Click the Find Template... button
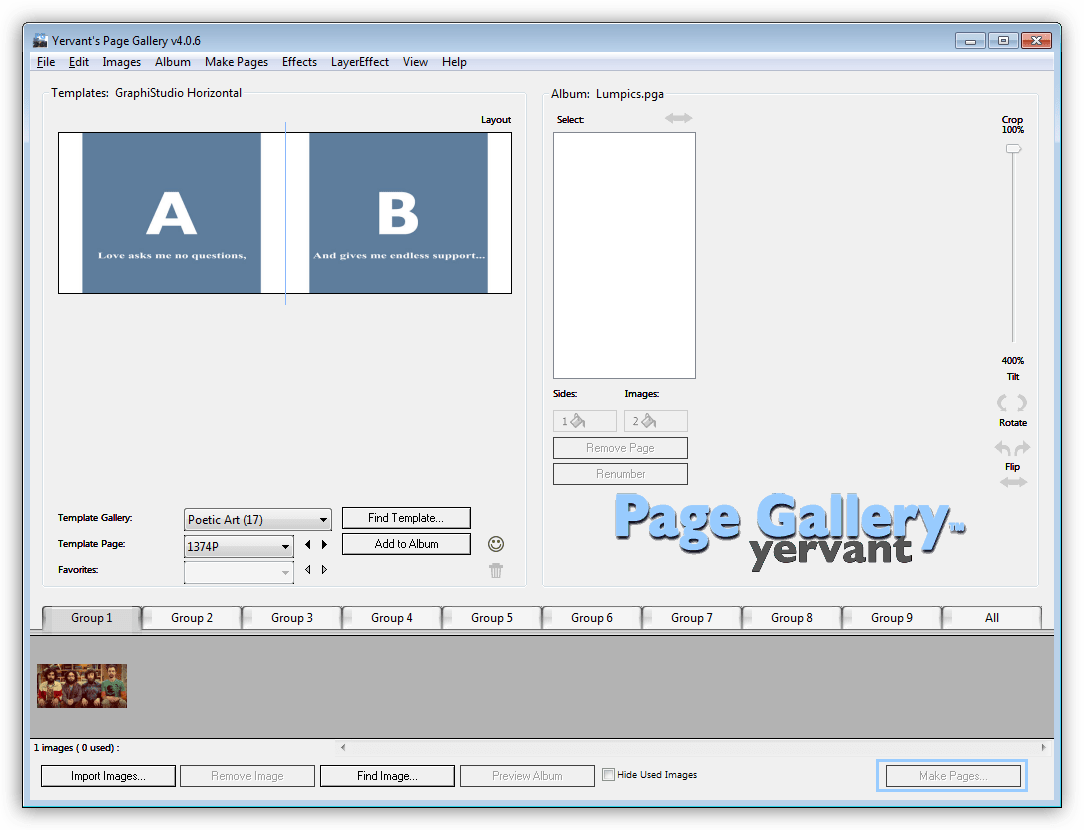1084x830 pixels. click(406, 518)
